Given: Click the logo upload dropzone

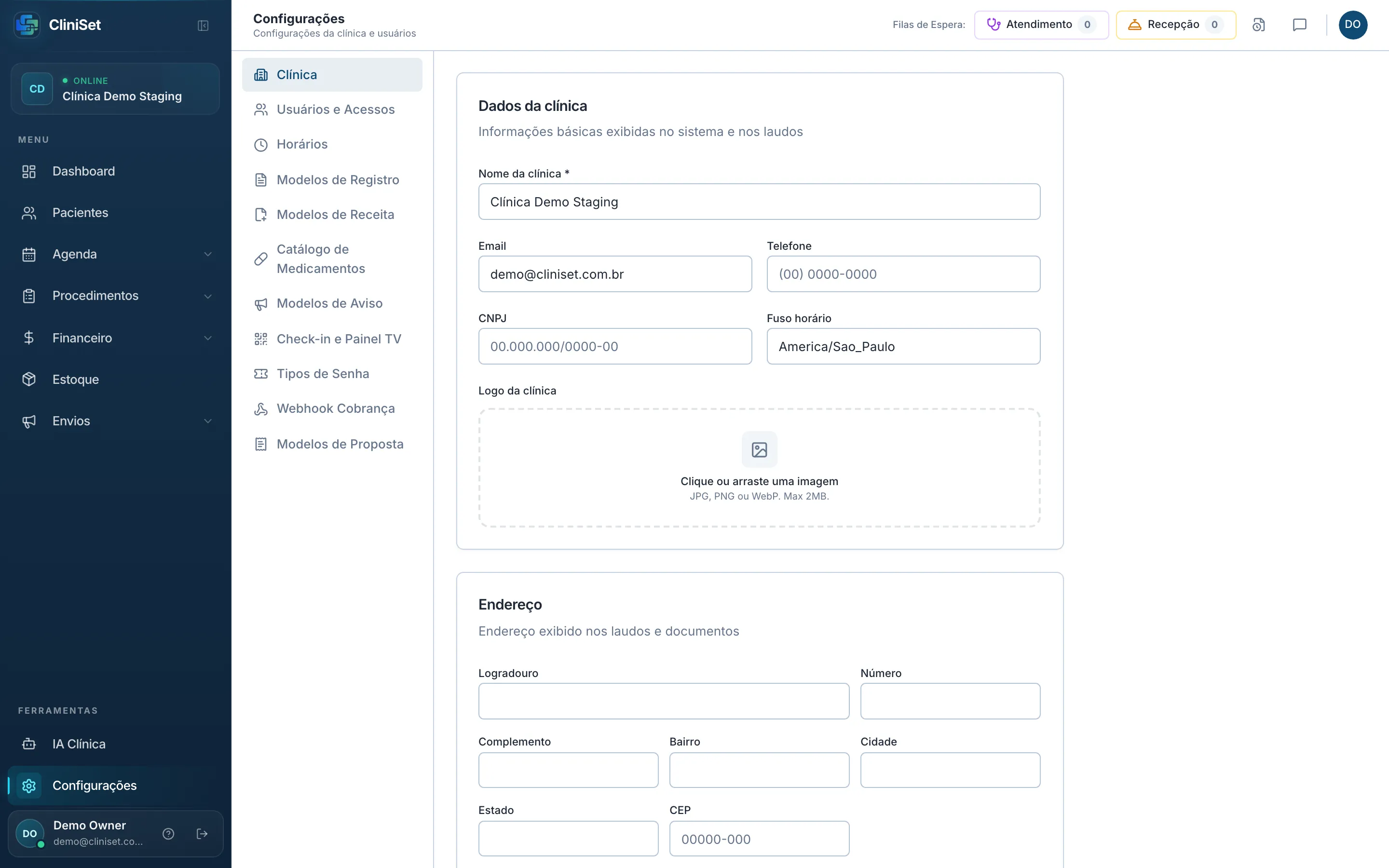Looking at the screenshot, I should [759, 468].
